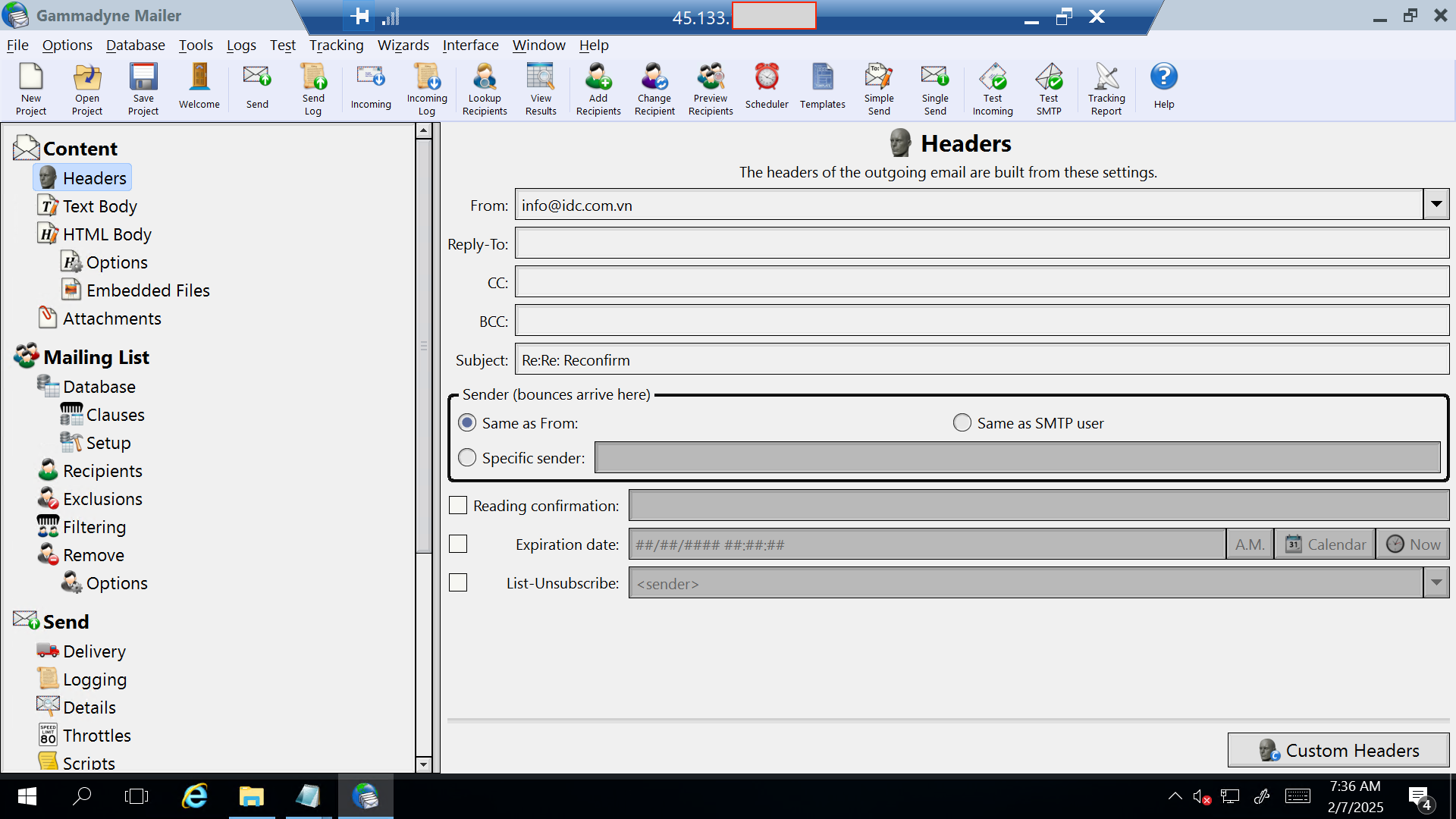Viewport: 1456px width, 819px height.
Task: Open the Wizards menu
Action: 403,45
